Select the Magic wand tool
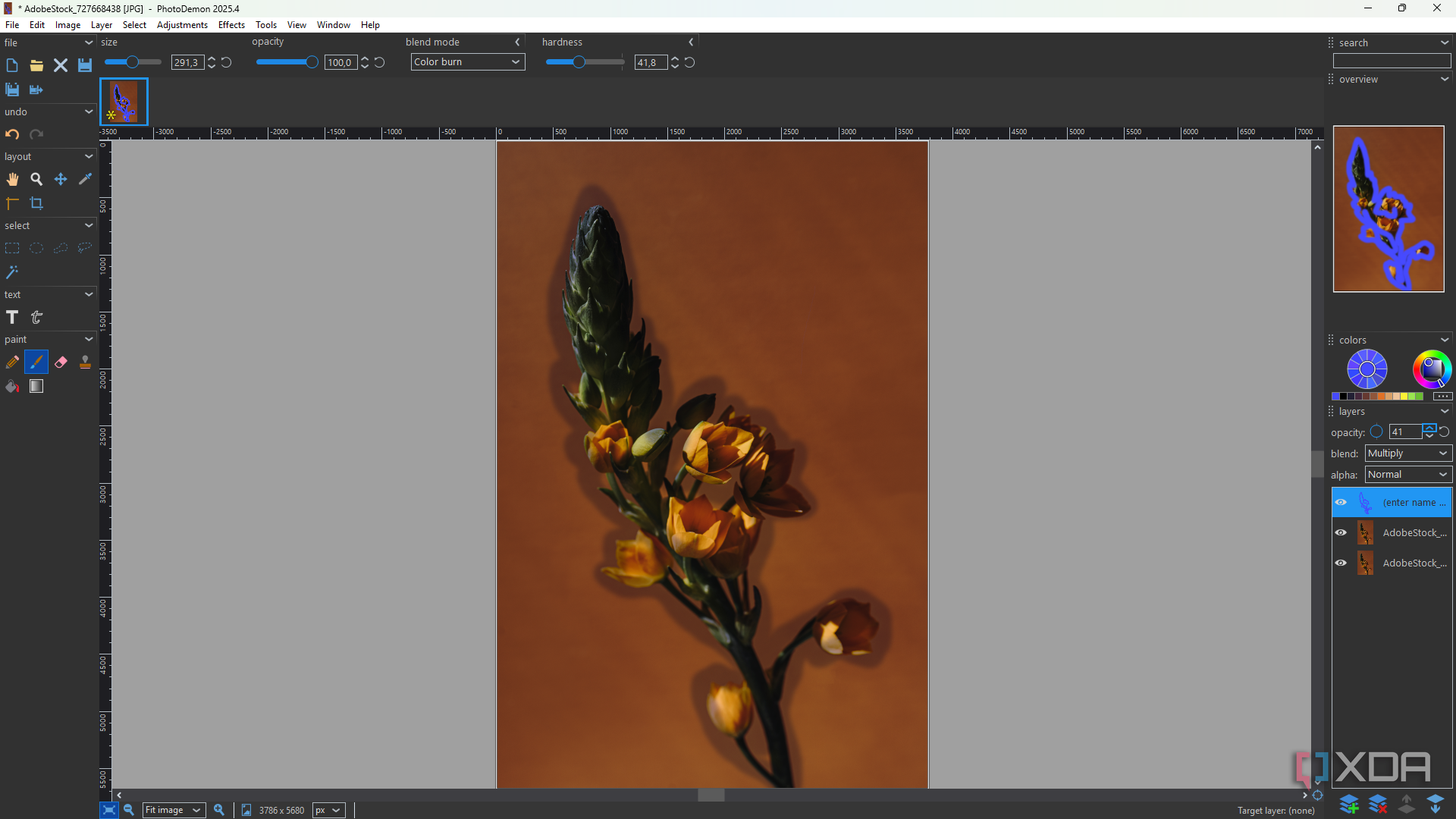This screenshot has height=819, width=1456. (12, 272)
